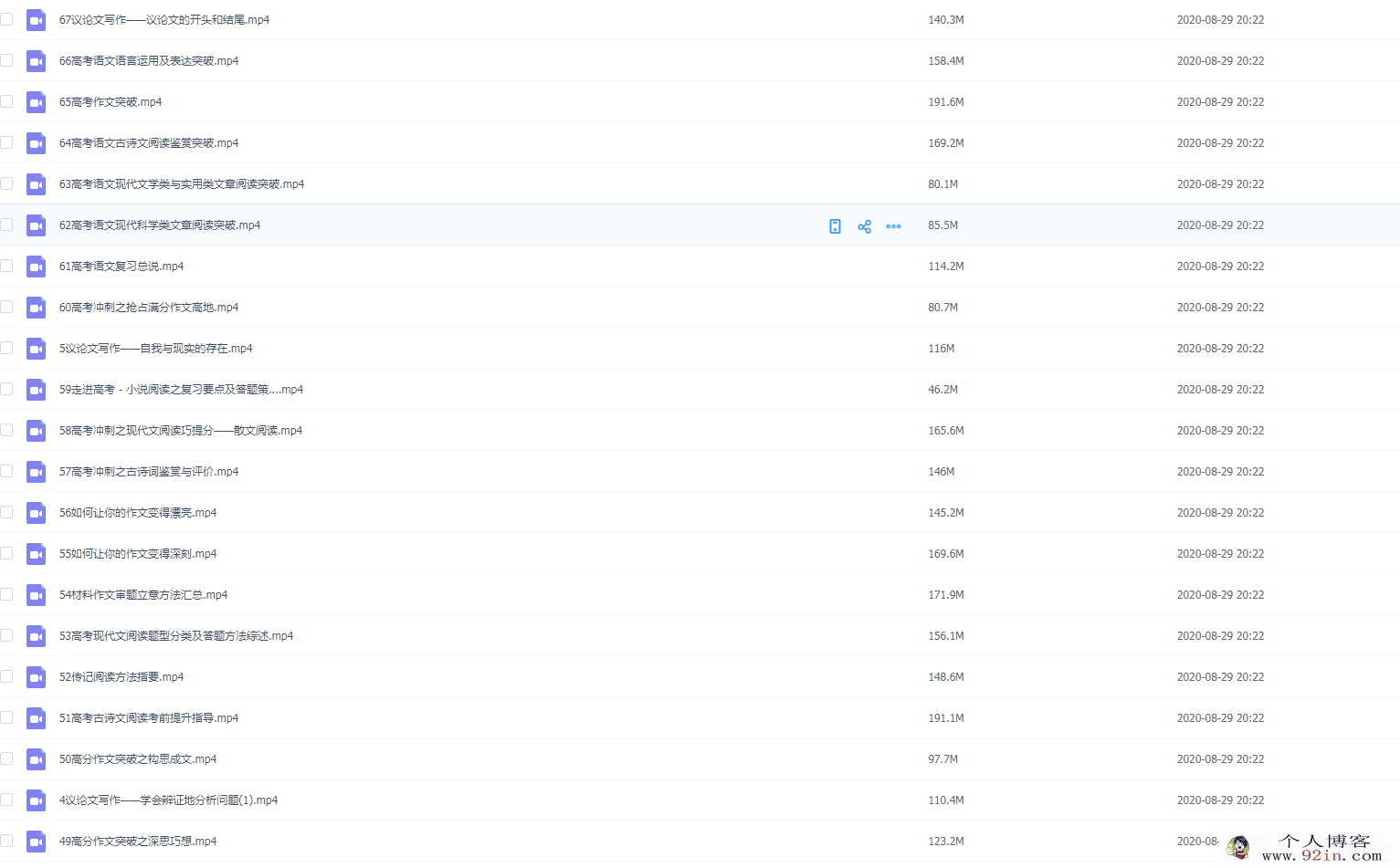Click the video icon of 50高分作文突破之构思成文.mp4
1400x868 pixels.
[36, 759]
